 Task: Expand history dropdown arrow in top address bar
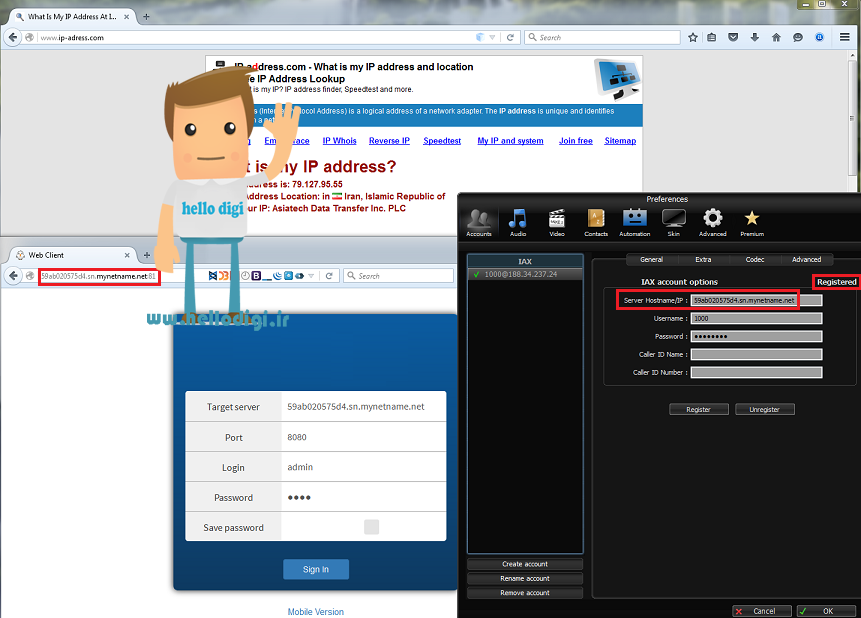492,37
